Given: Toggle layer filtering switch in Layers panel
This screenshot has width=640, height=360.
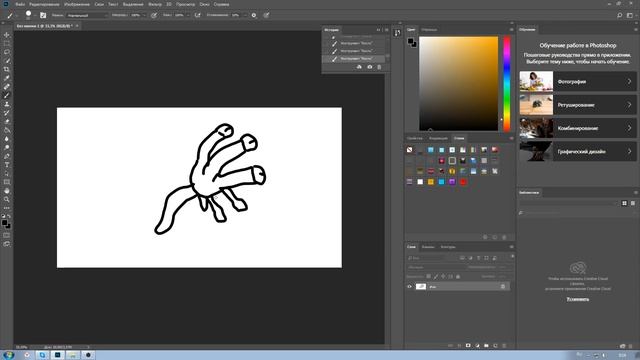Looking at the screenshot, I should 512,257.
